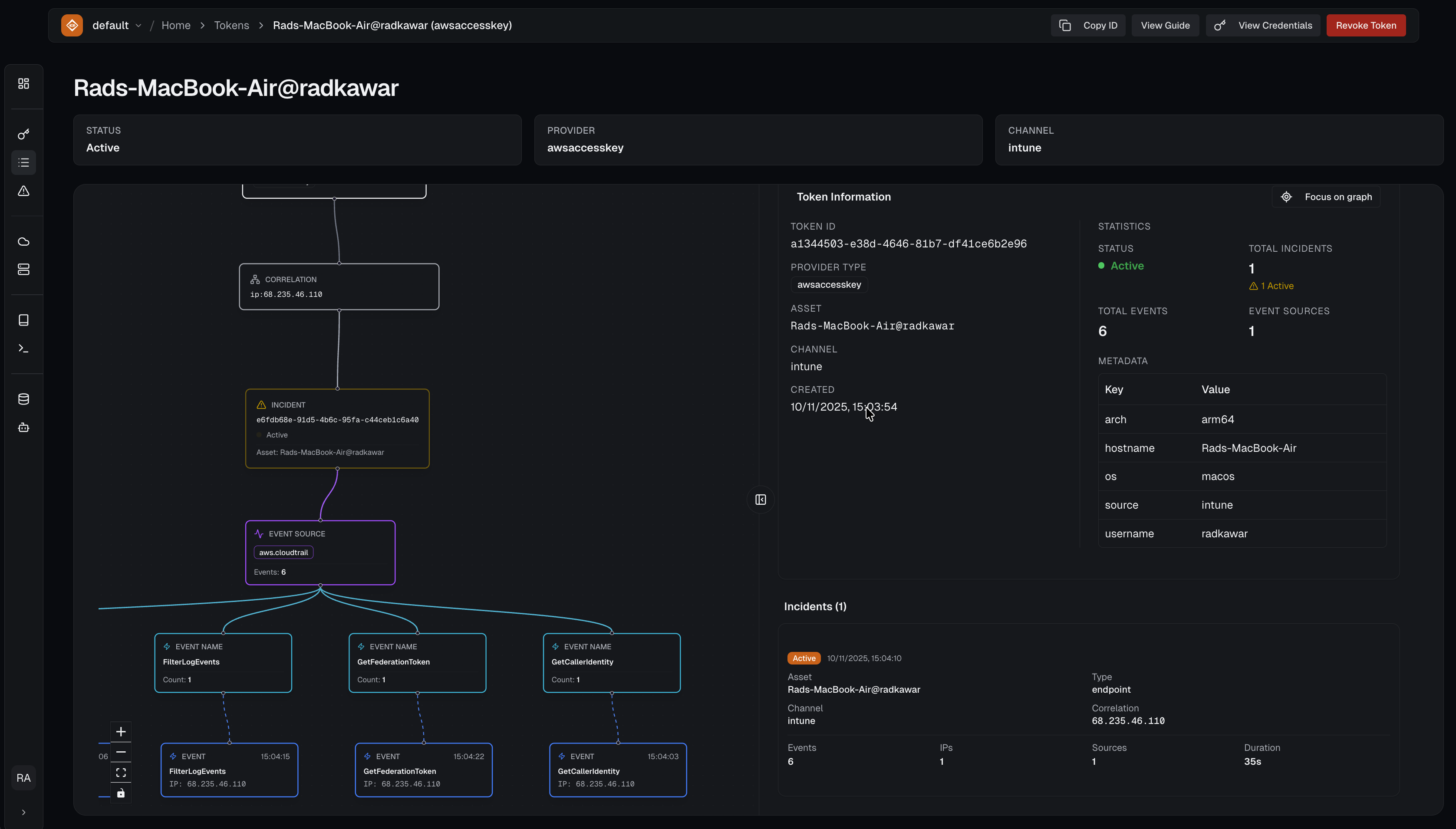Select the key icon in the left sidebar
Viewport: 1456px width, 829px height.
pos(23,135)
